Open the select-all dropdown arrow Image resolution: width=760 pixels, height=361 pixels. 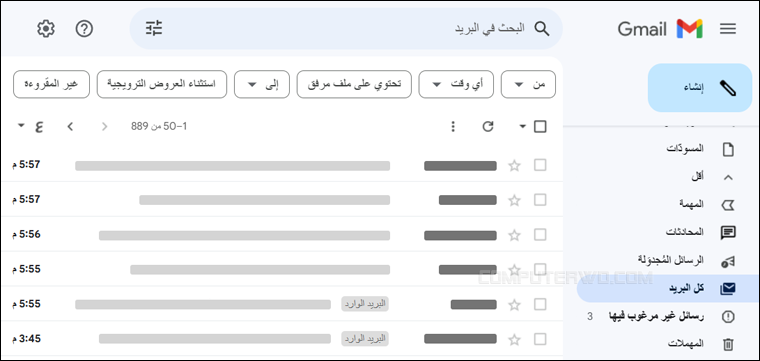[522, 127]
